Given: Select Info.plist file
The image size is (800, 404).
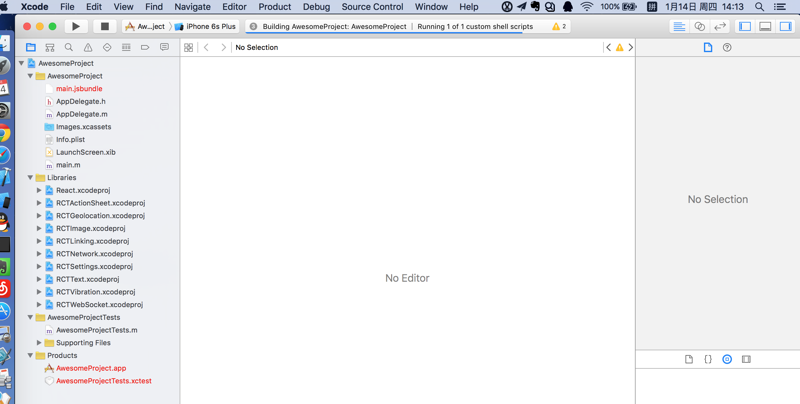Looking at the screenshot, I should (70, 139).
